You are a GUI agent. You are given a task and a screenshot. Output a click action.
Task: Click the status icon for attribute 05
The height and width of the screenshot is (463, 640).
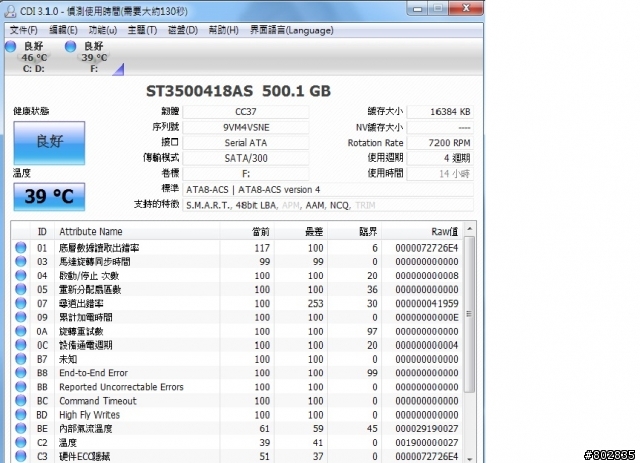click(x=21, y=289)
